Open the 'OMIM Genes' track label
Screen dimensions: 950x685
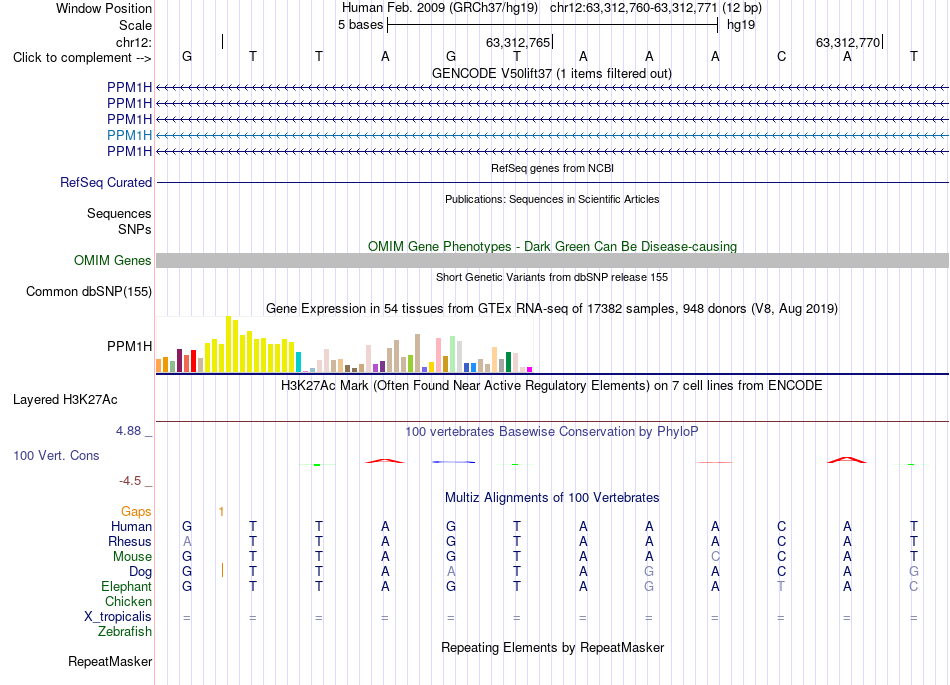pos(112,260)
